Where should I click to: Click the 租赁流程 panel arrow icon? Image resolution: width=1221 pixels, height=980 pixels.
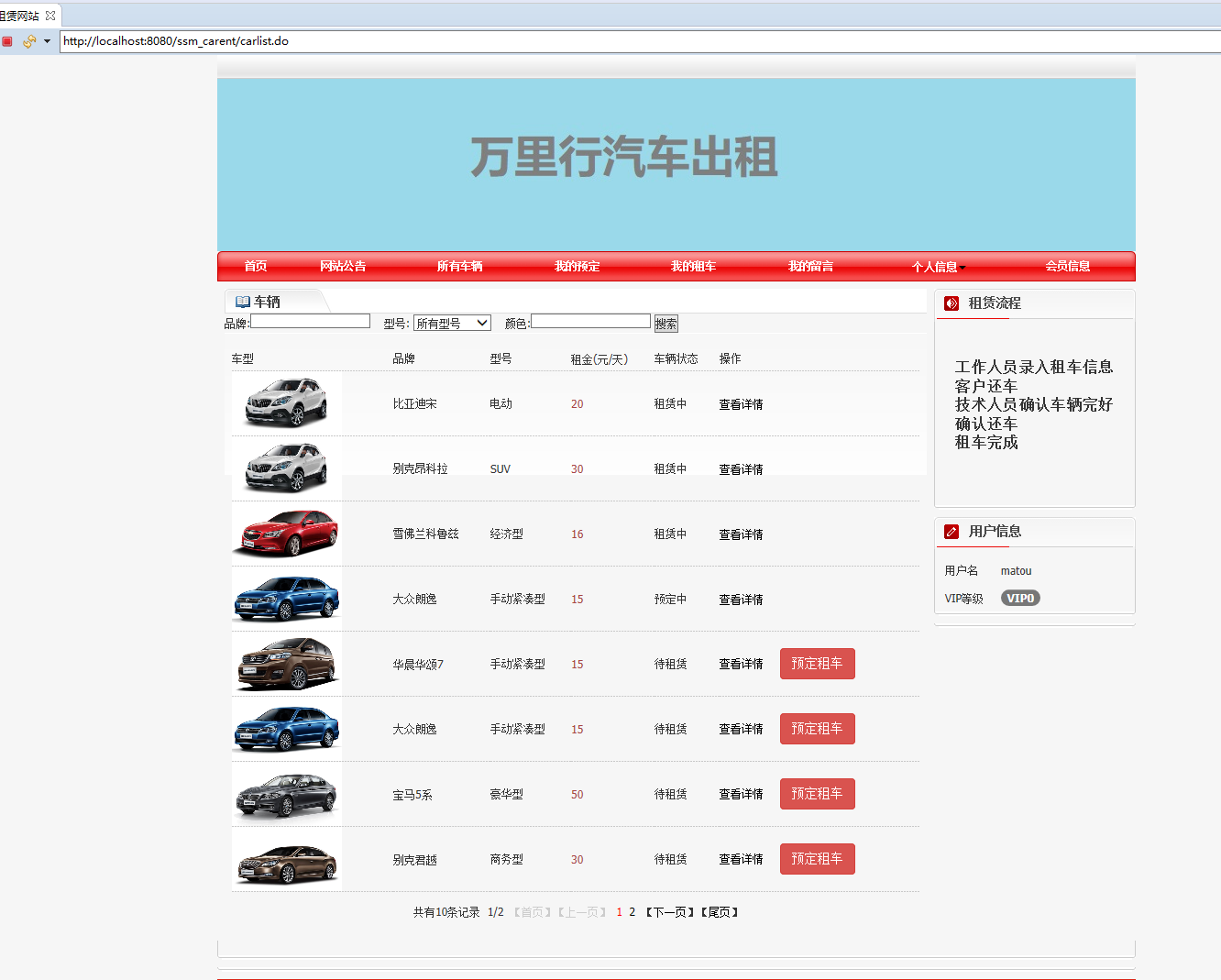pyautogui.click(x=951, y=303)
